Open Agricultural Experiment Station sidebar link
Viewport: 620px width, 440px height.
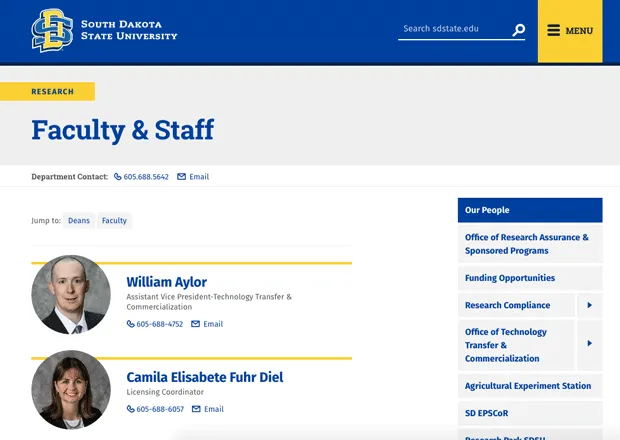(x=530, y=386)
